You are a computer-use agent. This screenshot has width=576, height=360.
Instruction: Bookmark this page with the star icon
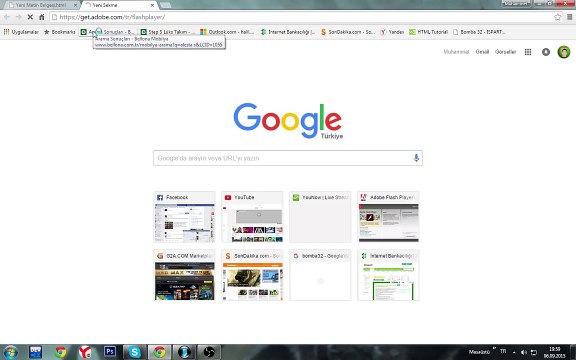(x=558, y=17)
